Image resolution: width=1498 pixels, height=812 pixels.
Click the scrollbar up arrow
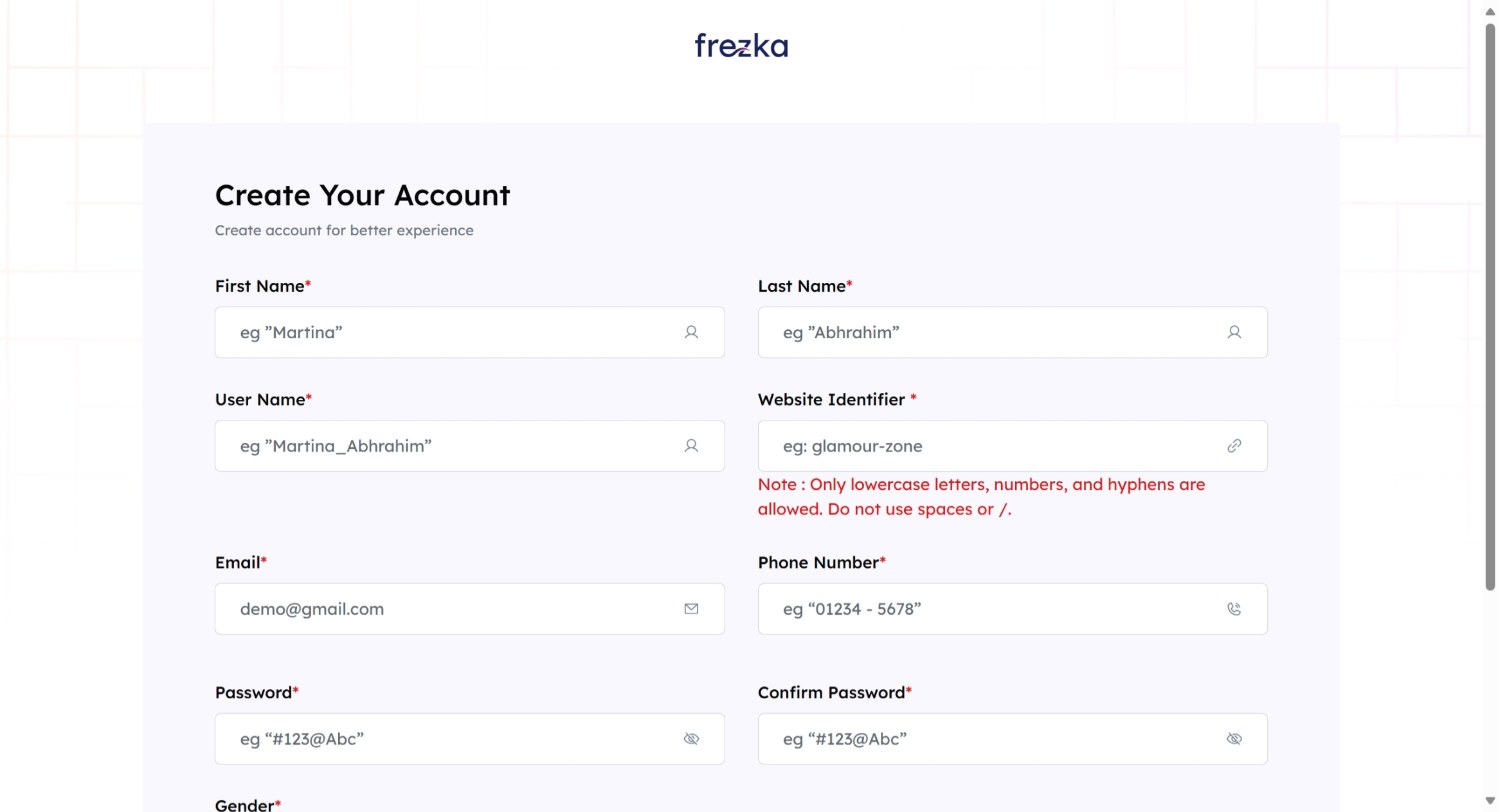click(x=1490, y=12)
